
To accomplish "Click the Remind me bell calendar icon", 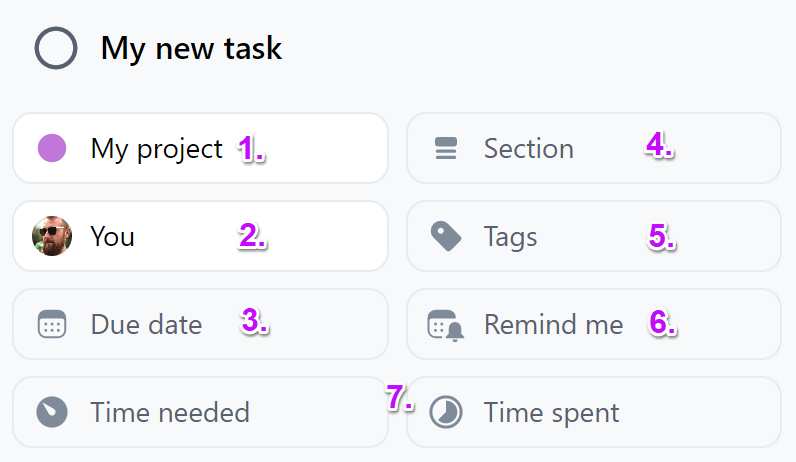I will click(446, 325).
